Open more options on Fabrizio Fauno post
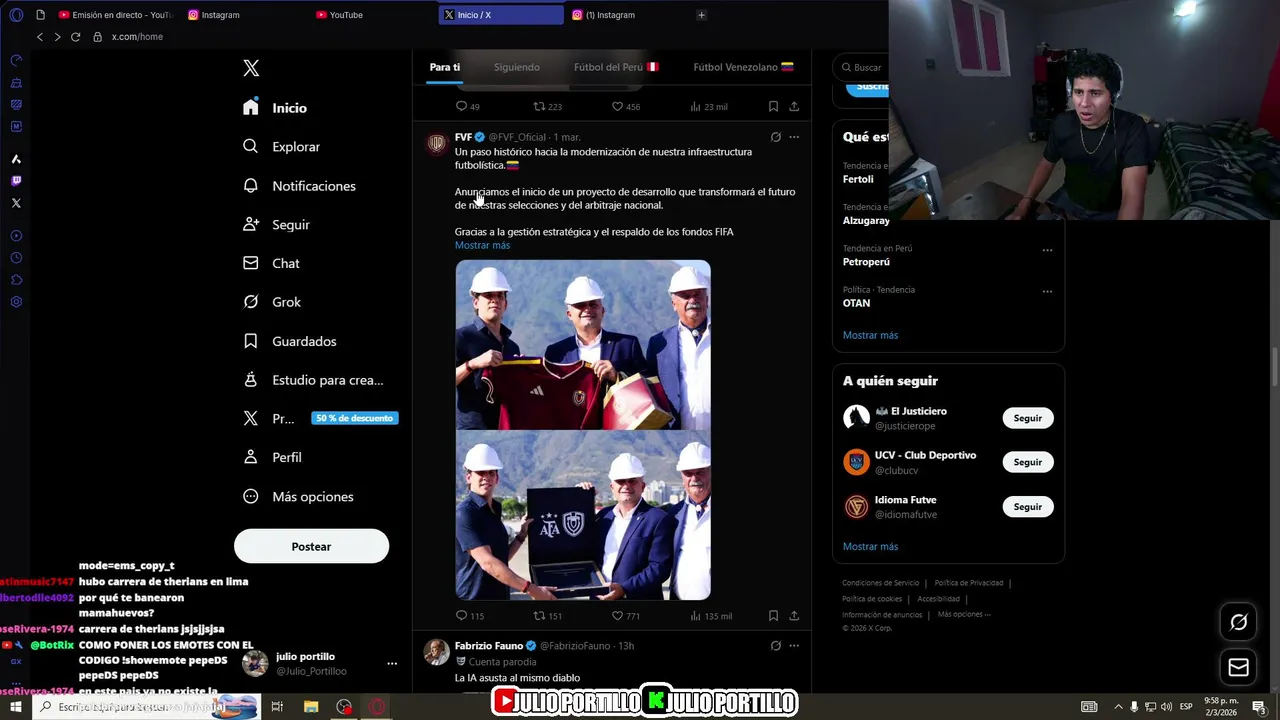 794,646
